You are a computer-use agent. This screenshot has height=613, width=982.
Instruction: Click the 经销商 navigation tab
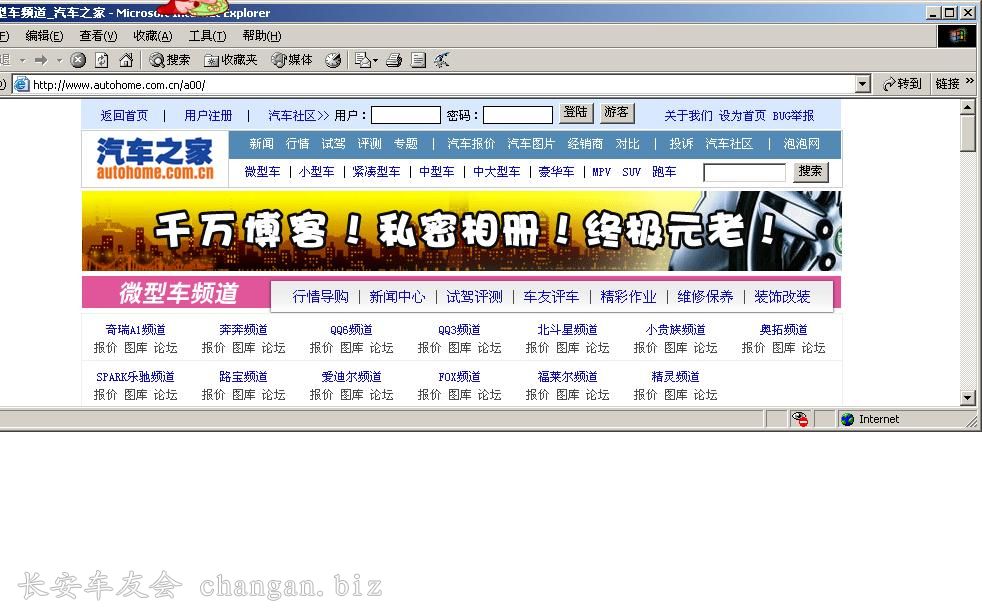click(x=585, y=144)
